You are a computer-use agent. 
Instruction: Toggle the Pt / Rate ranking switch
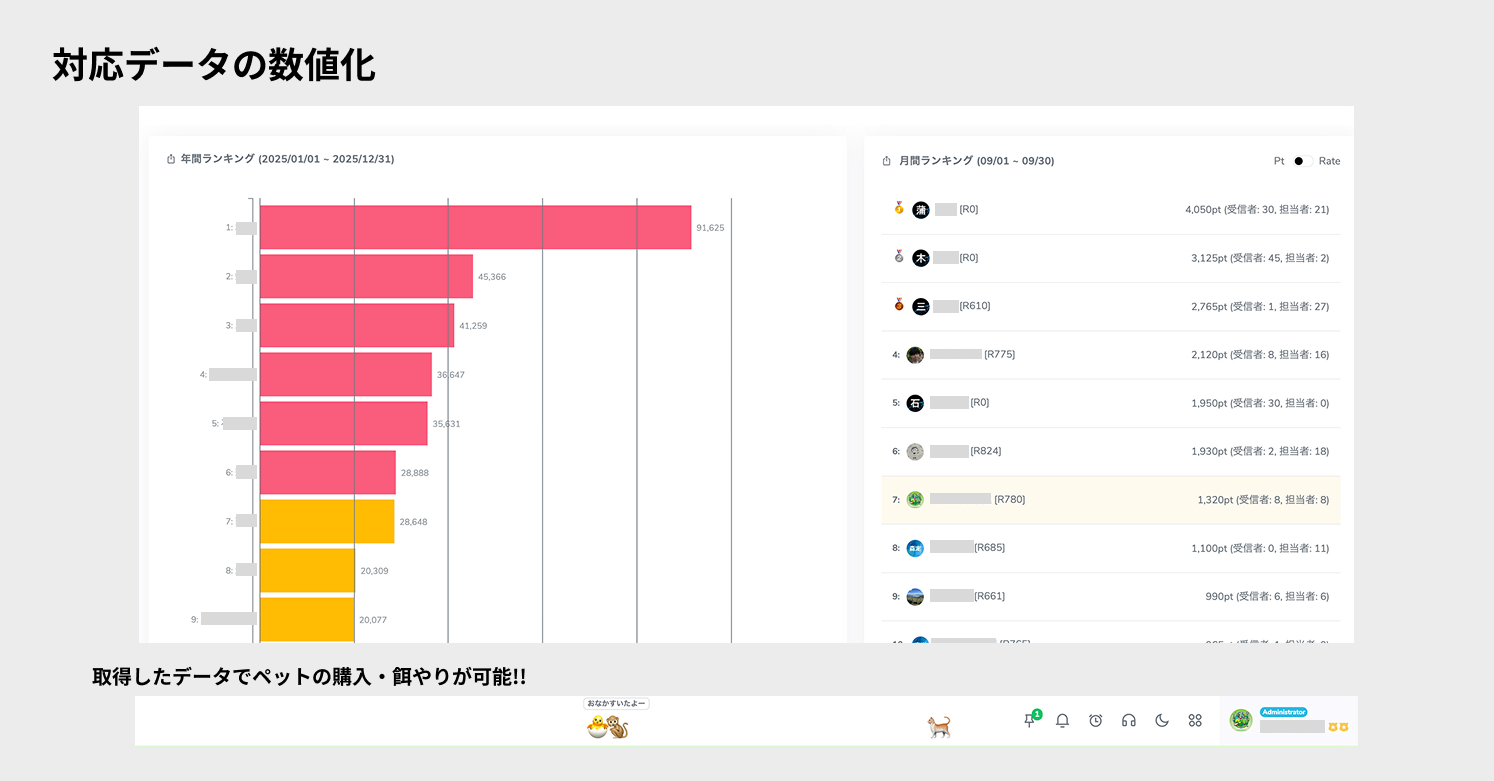(x=1301, y=161)
